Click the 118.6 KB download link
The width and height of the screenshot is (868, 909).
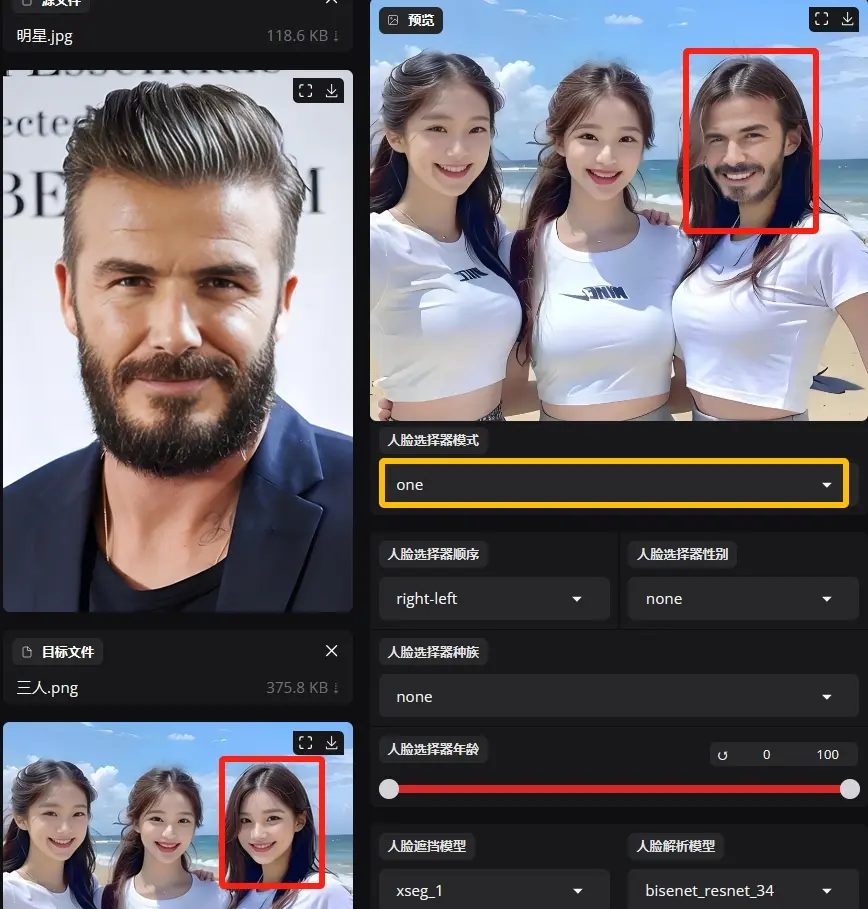coord(303,36)
